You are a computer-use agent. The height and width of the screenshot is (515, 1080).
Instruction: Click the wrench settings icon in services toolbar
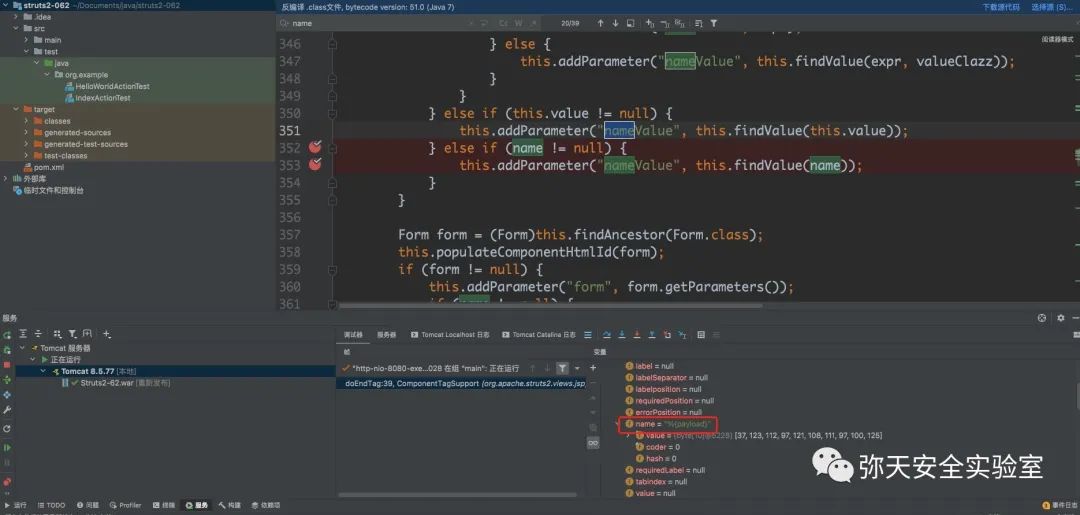click(7, 410)
